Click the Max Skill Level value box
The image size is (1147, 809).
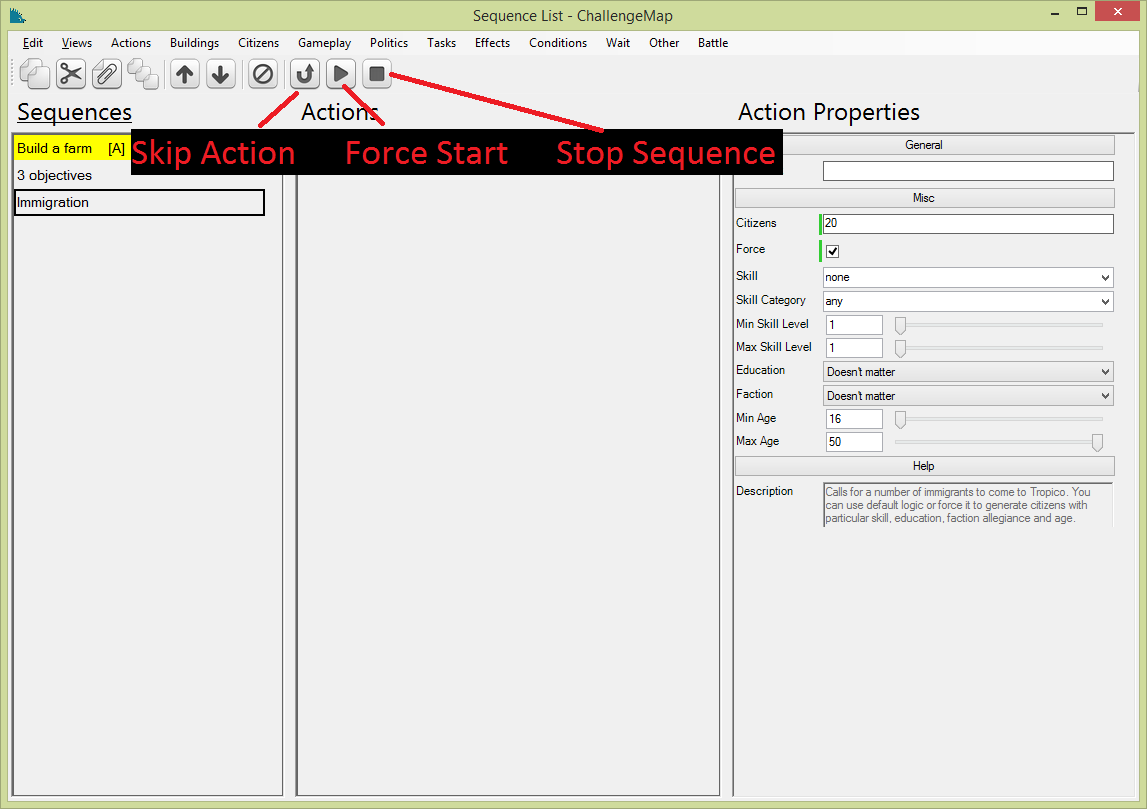pos(854,348)
